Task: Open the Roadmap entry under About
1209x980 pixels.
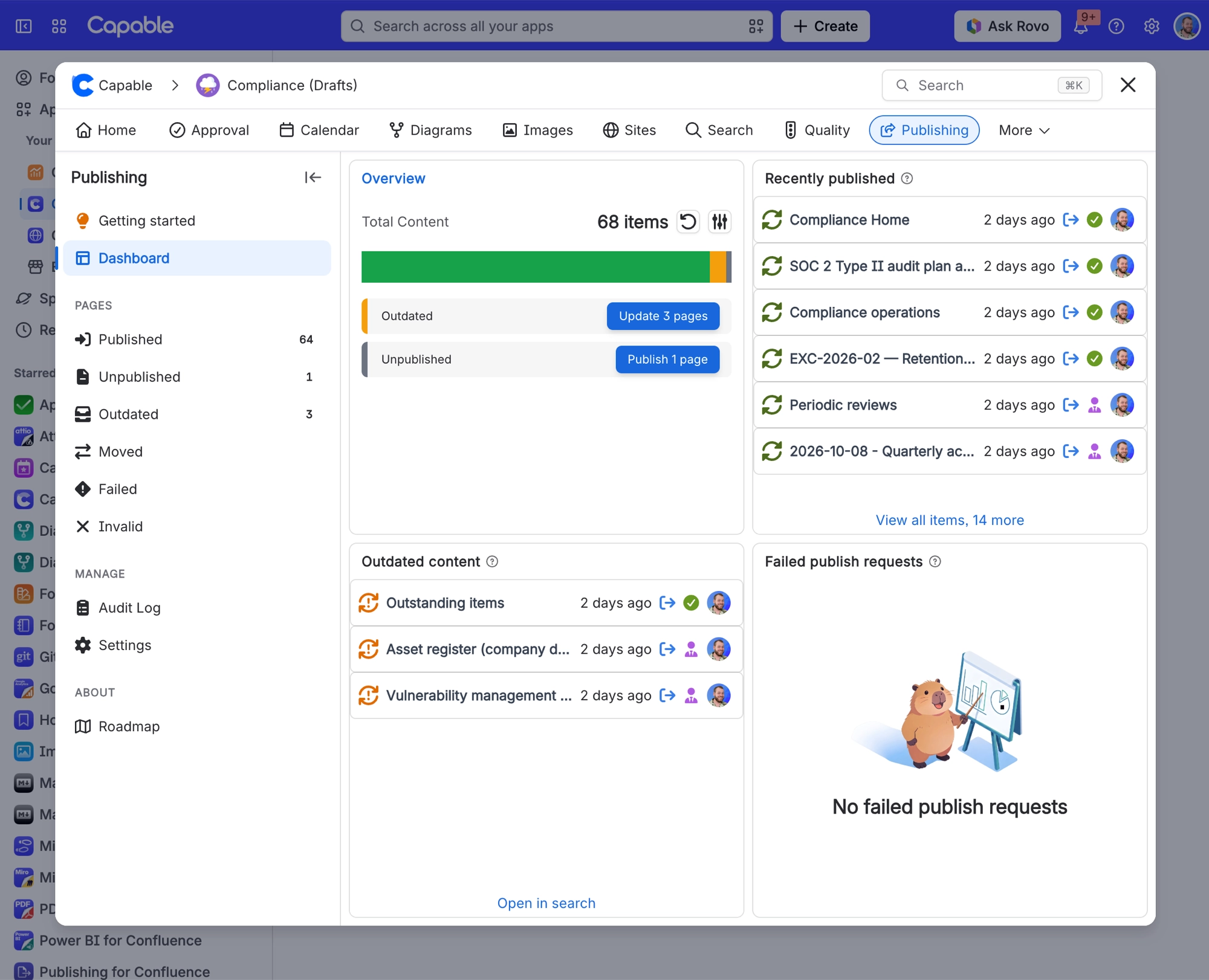Action: point(197,726)
